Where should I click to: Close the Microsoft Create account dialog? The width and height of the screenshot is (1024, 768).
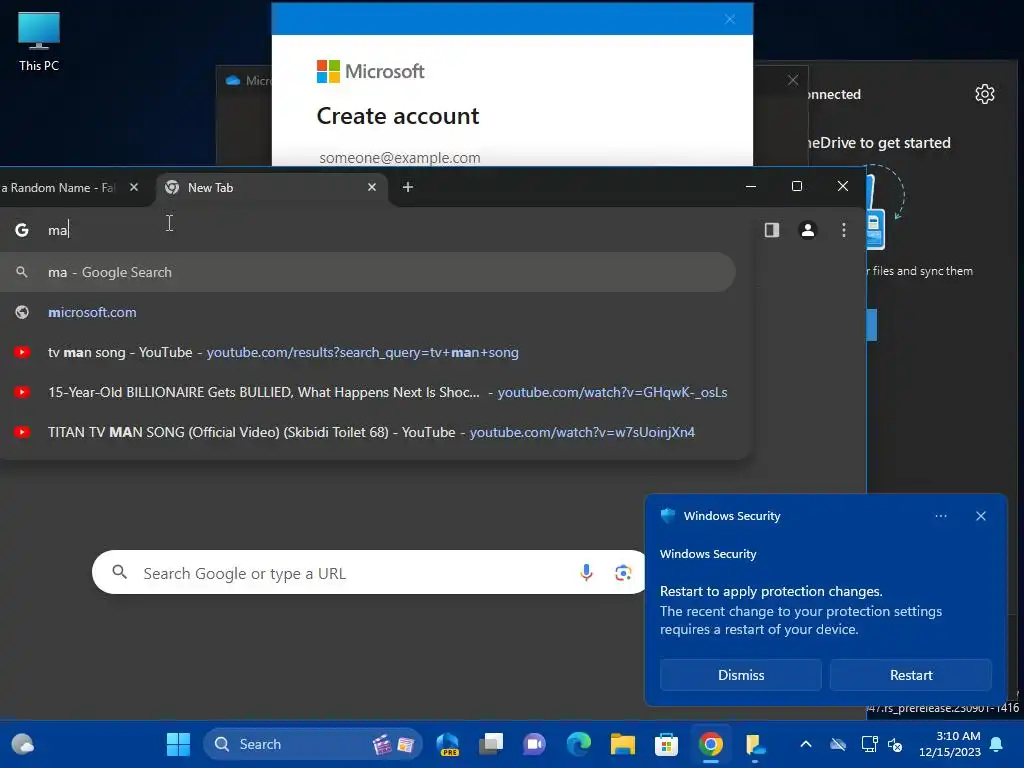[729, 19]
